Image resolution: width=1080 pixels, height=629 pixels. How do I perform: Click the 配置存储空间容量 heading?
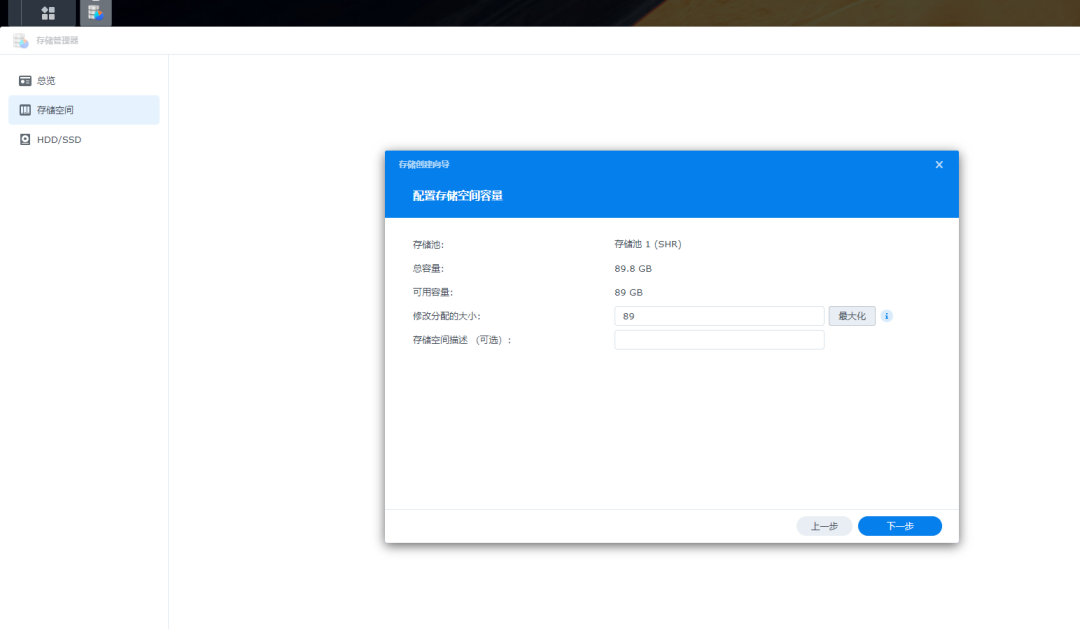coord(458,196)
